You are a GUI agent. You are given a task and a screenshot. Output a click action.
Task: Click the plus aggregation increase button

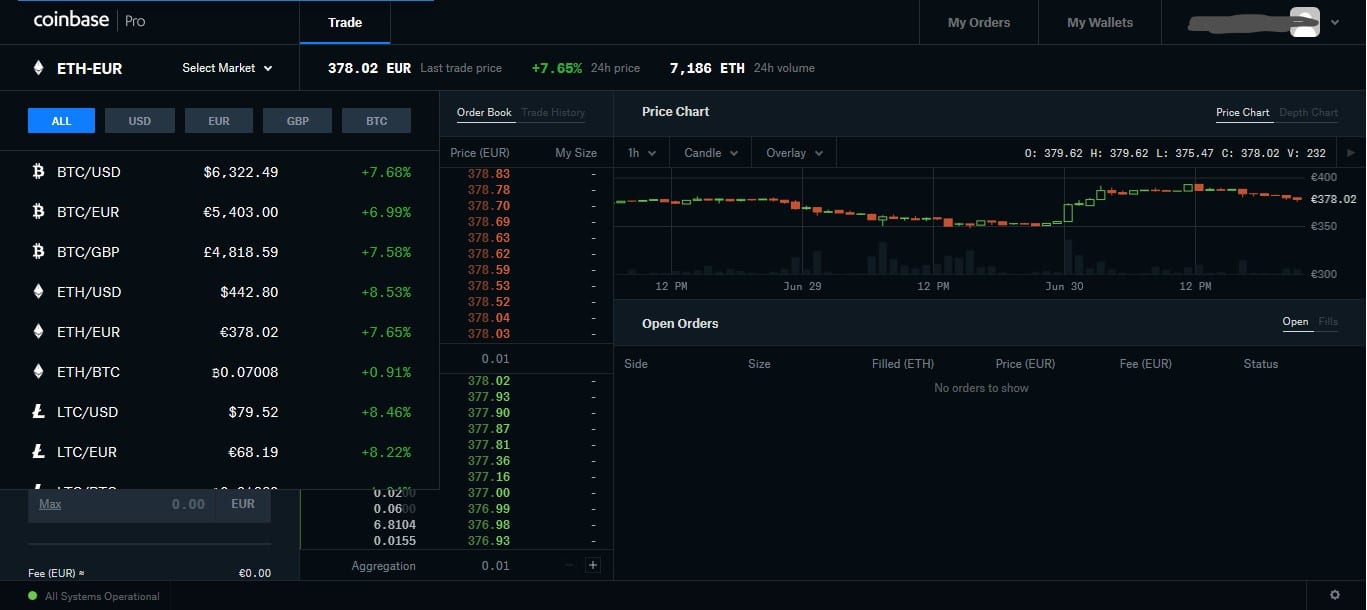pyautogui.click(x=592, y=565)
